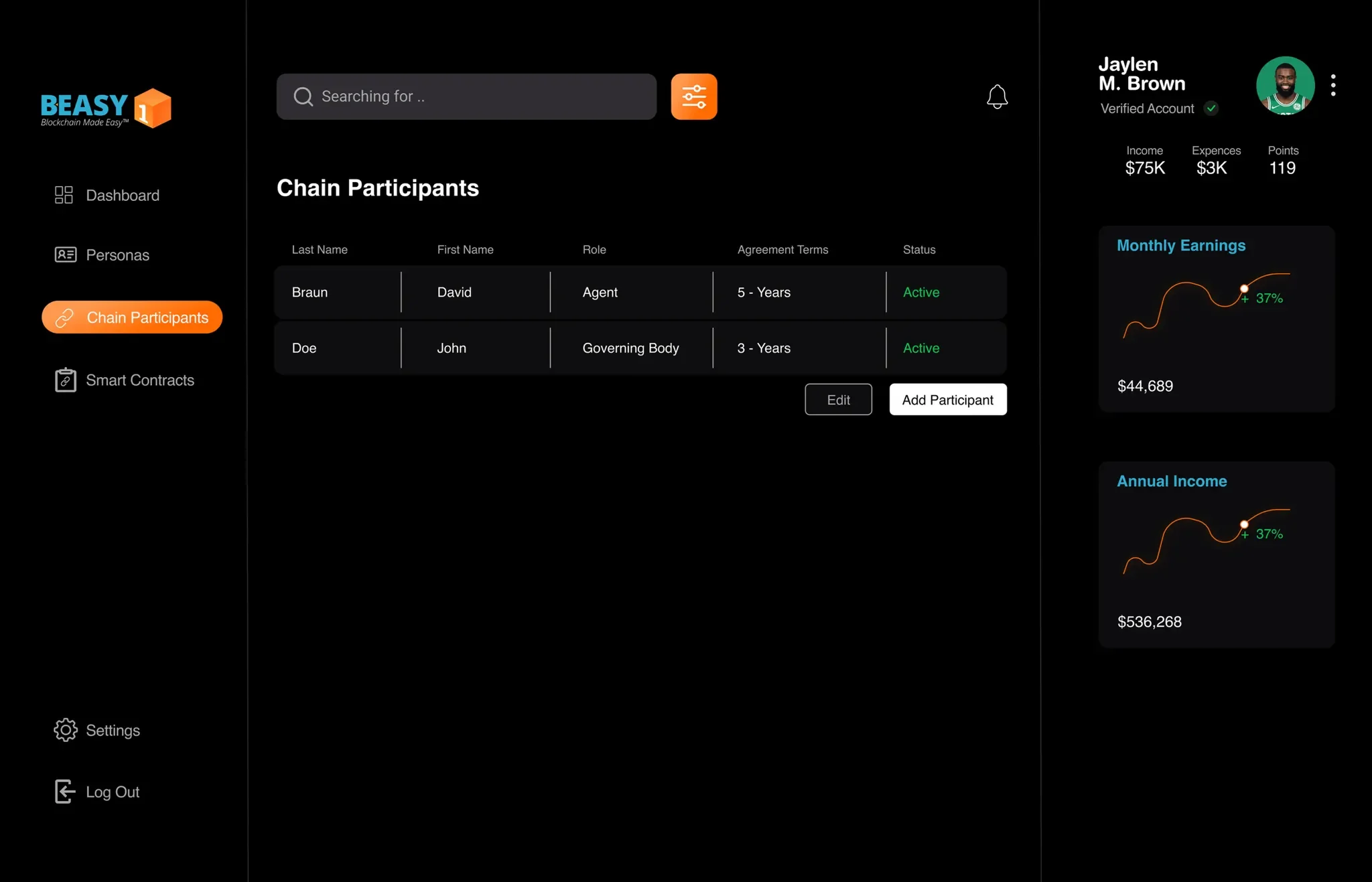This screenshot has height=882, width=1372.
Task: Click in the Searching for field
Action: click(466, 96)
